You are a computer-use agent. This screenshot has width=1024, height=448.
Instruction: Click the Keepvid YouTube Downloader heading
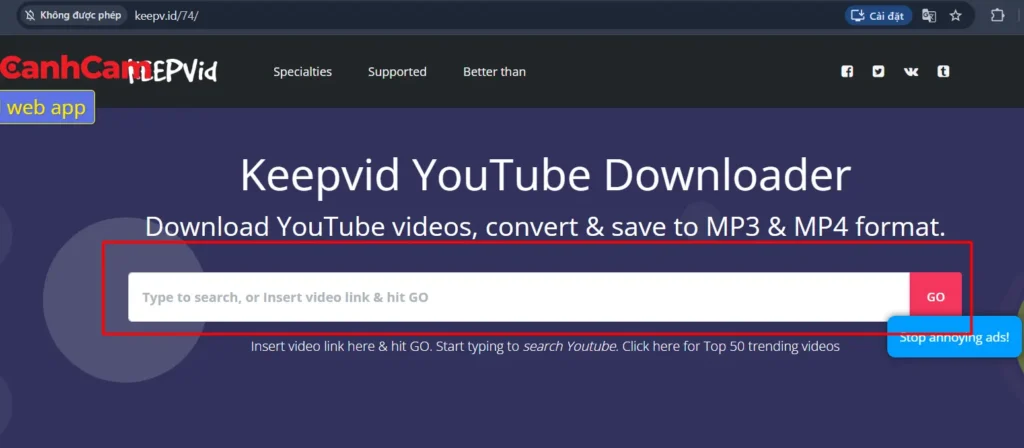pos(545,176)
